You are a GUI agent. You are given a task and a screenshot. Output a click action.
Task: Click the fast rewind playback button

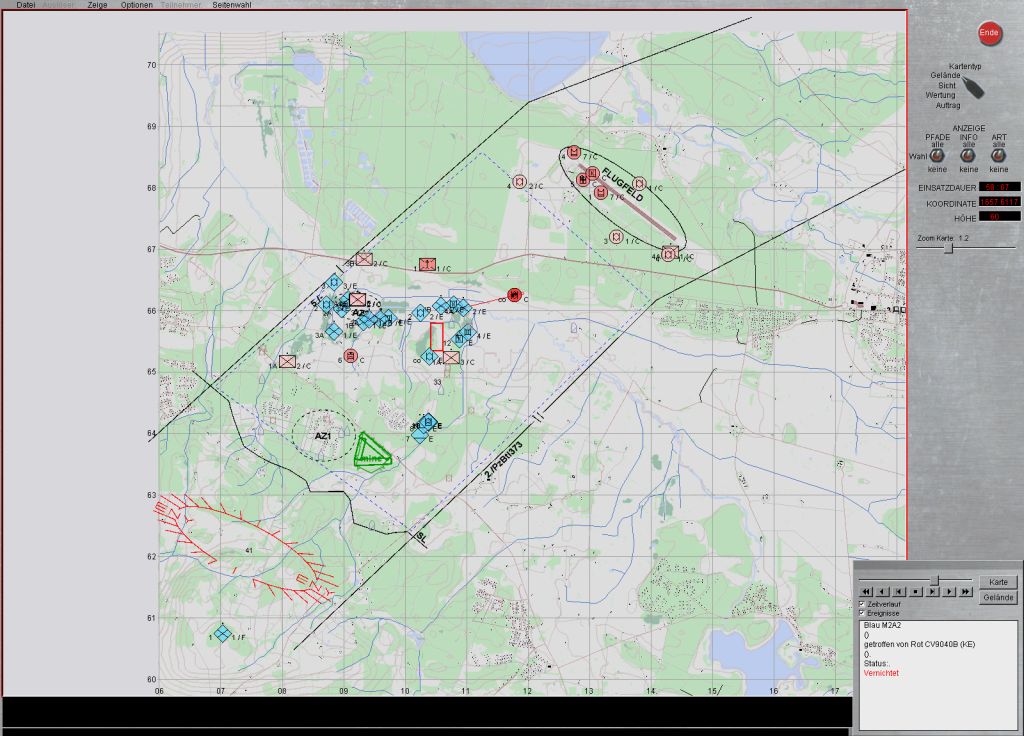click(866, 592)
